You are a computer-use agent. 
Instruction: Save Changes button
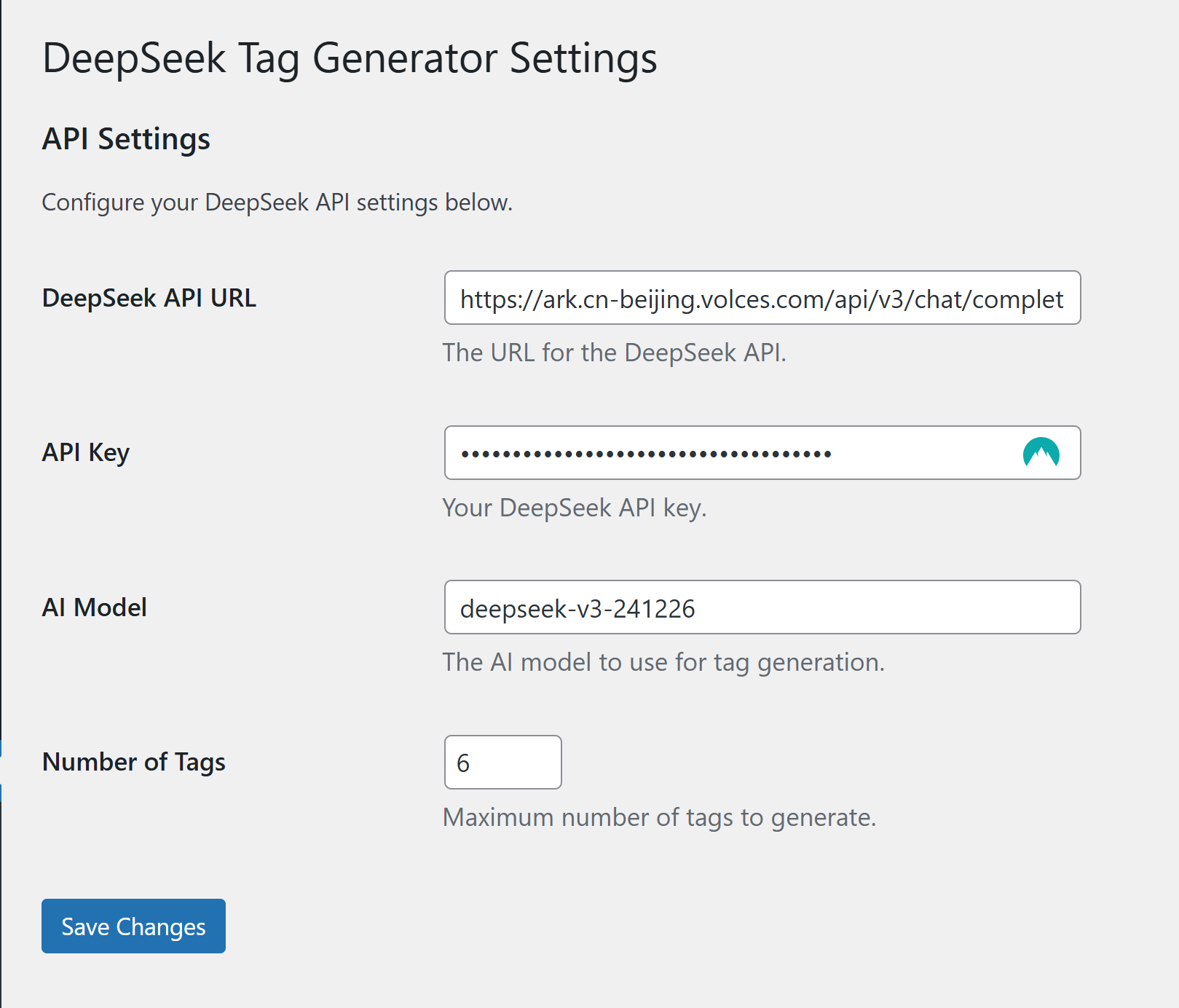tap(133, 926)
